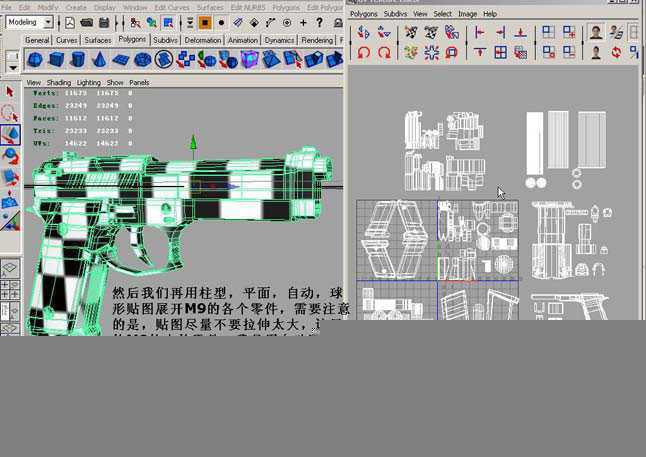Open View menu in the viewport panel
The width and height of the screenshot is (646, 457).
tap(33, 82)
